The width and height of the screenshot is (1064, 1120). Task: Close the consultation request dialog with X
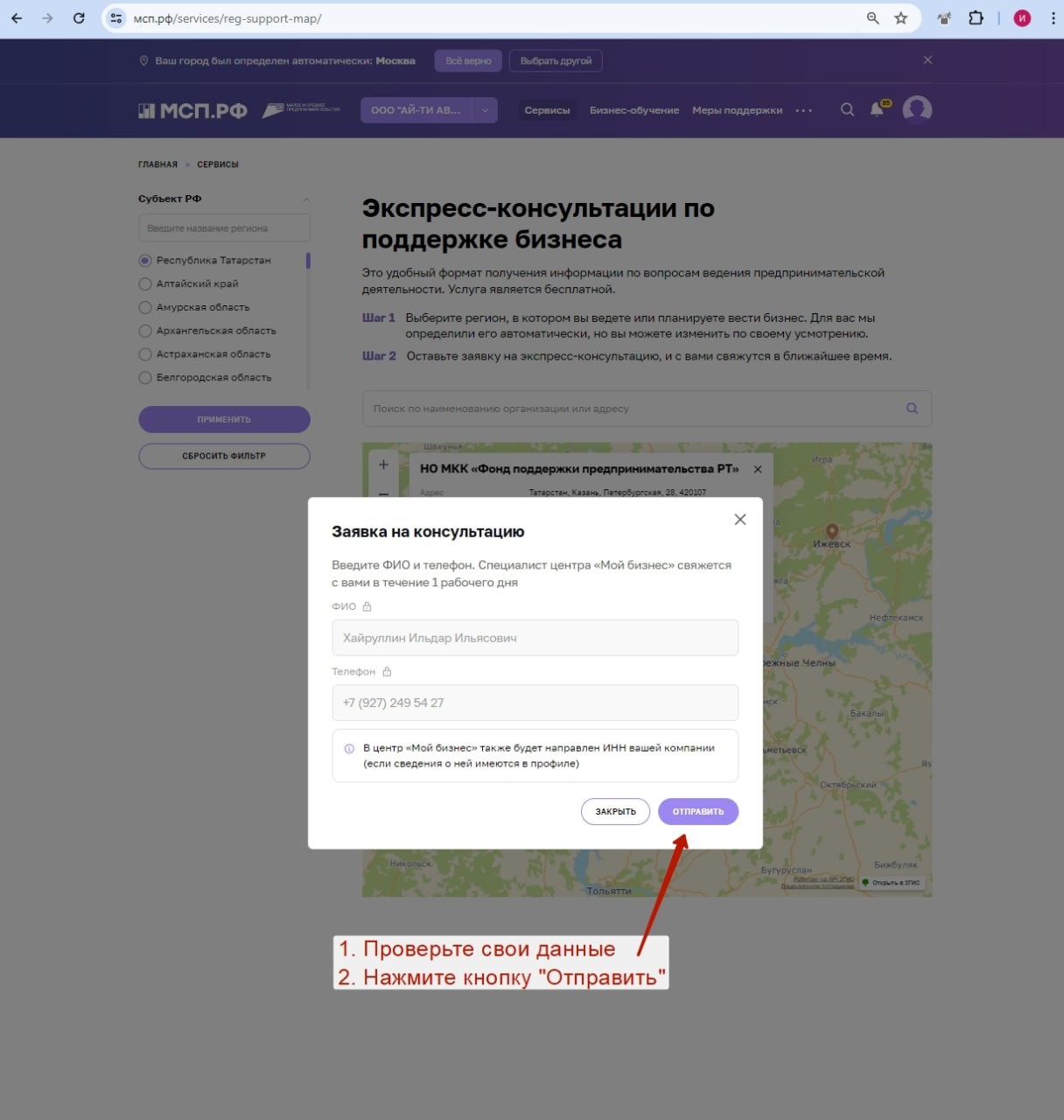739,520
